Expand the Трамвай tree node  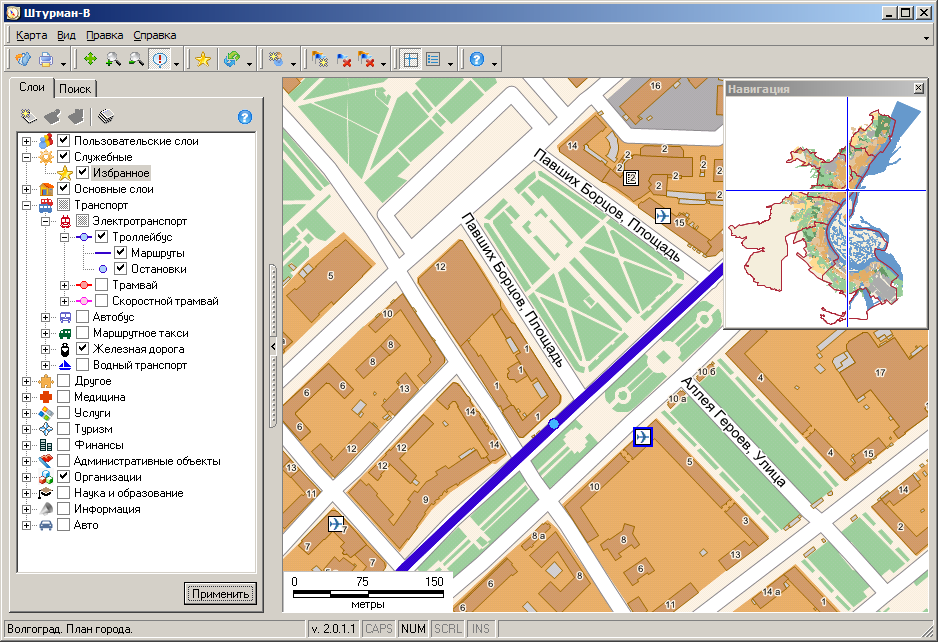65,285
